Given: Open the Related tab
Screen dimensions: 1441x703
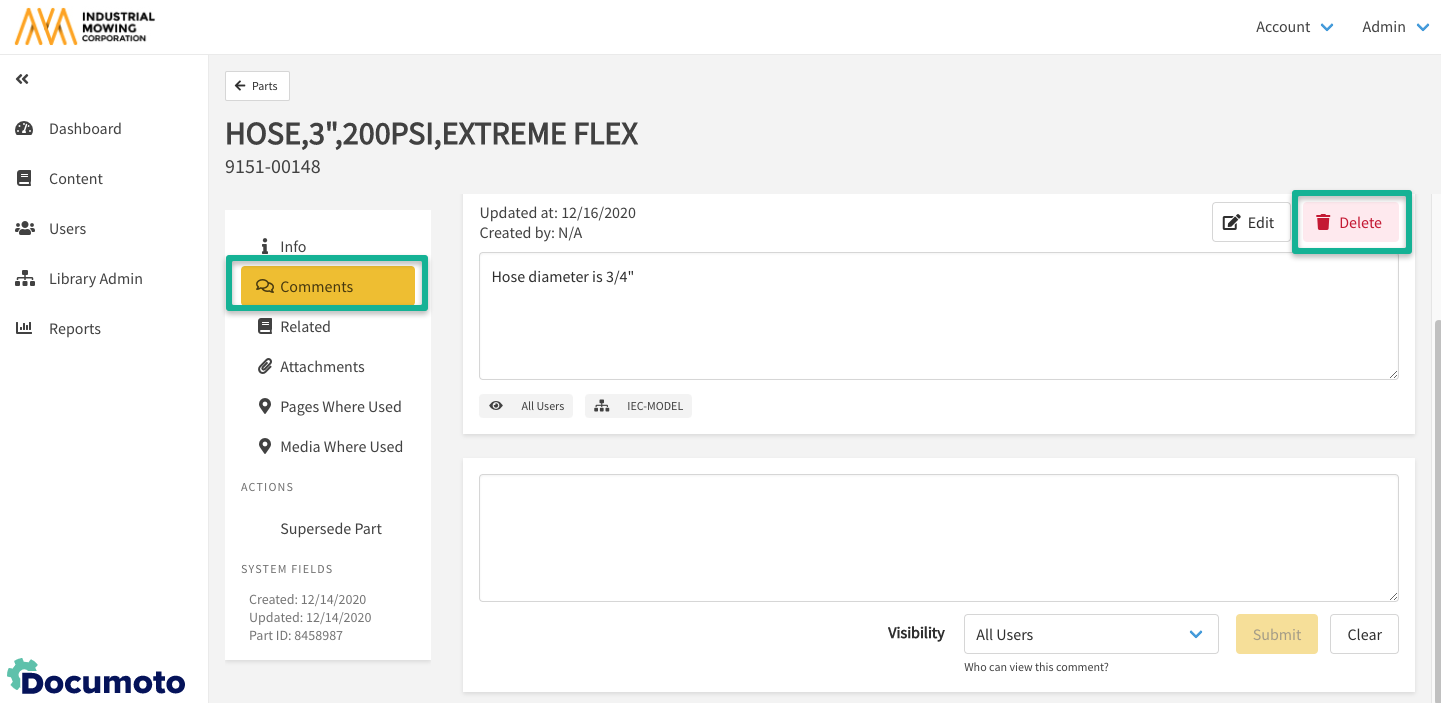Looking at the screenshot, I should click(304, 327).
